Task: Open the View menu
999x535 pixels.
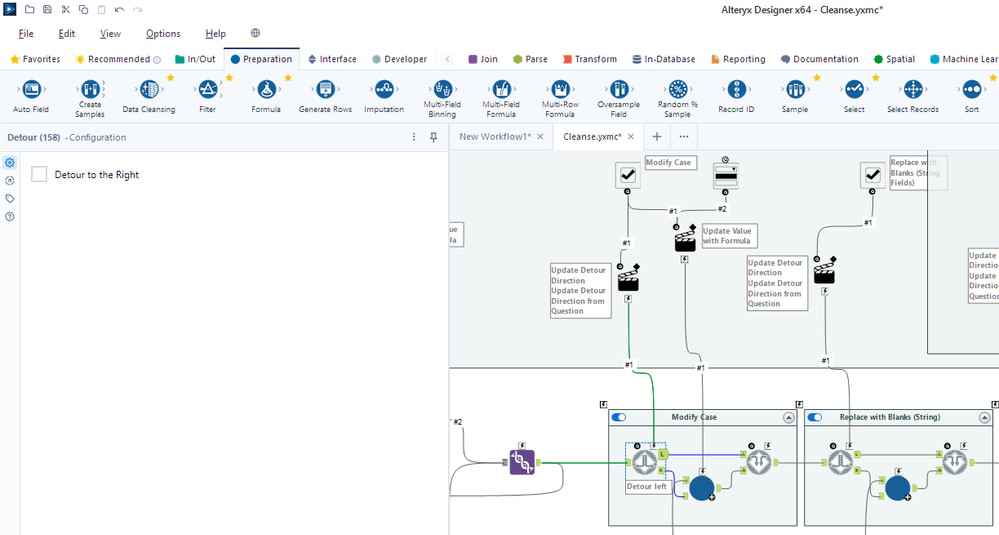Action: [x=110, y=34]
